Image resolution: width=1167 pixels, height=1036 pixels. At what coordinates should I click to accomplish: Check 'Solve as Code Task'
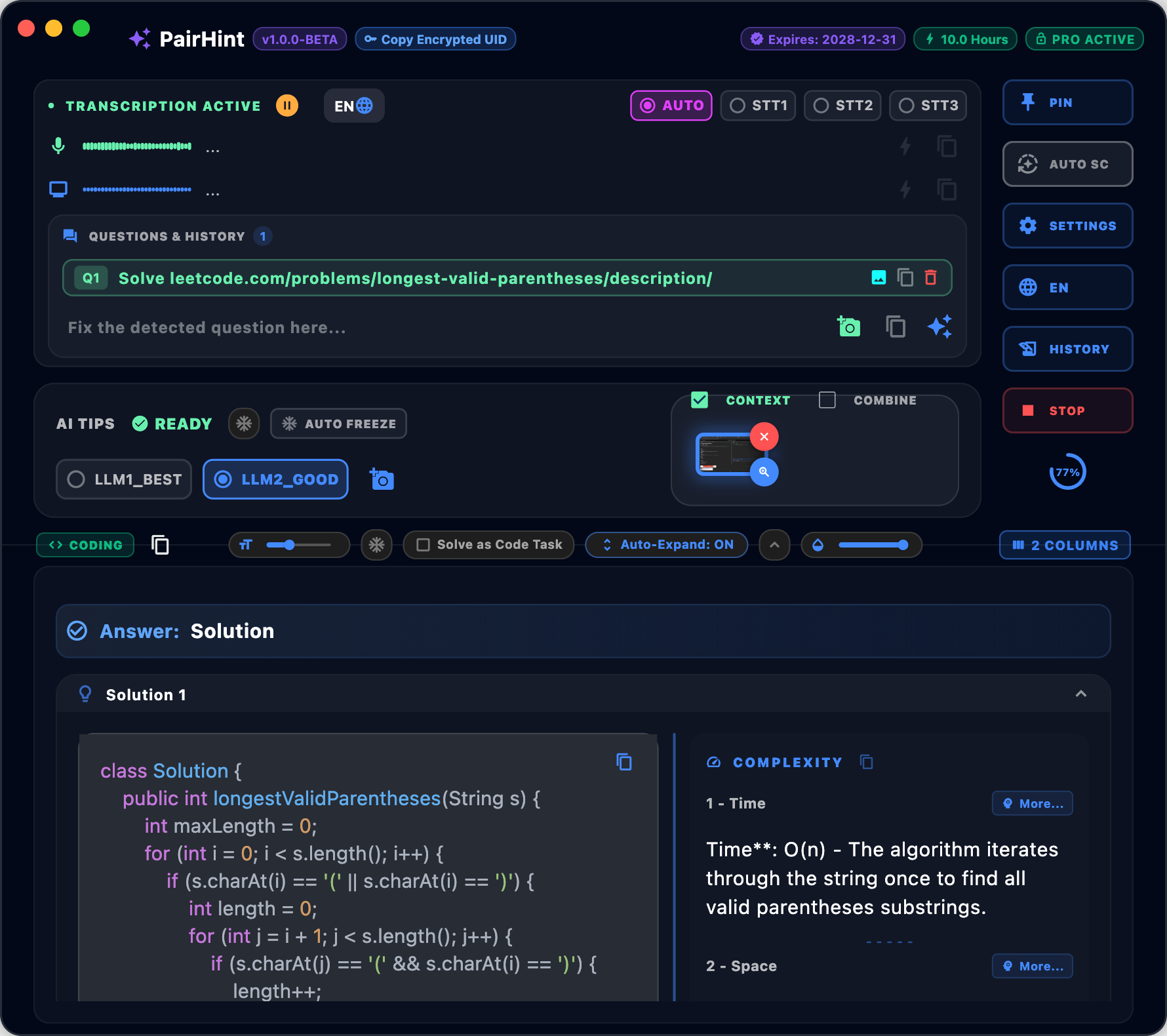pos(489,545)
